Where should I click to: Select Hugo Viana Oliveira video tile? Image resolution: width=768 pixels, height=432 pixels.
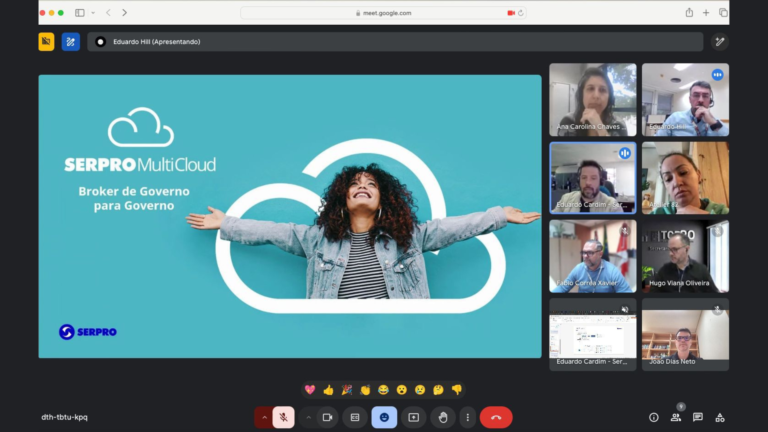click(685, 256)
